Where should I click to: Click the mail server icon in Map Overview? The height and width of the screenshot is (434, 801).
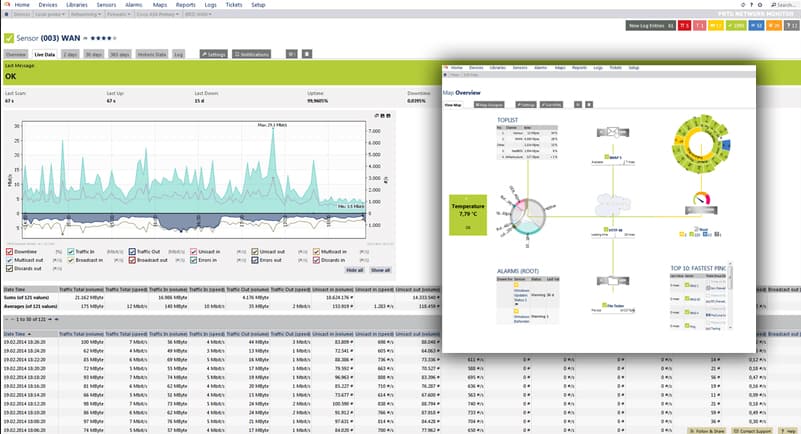[612, 133]
